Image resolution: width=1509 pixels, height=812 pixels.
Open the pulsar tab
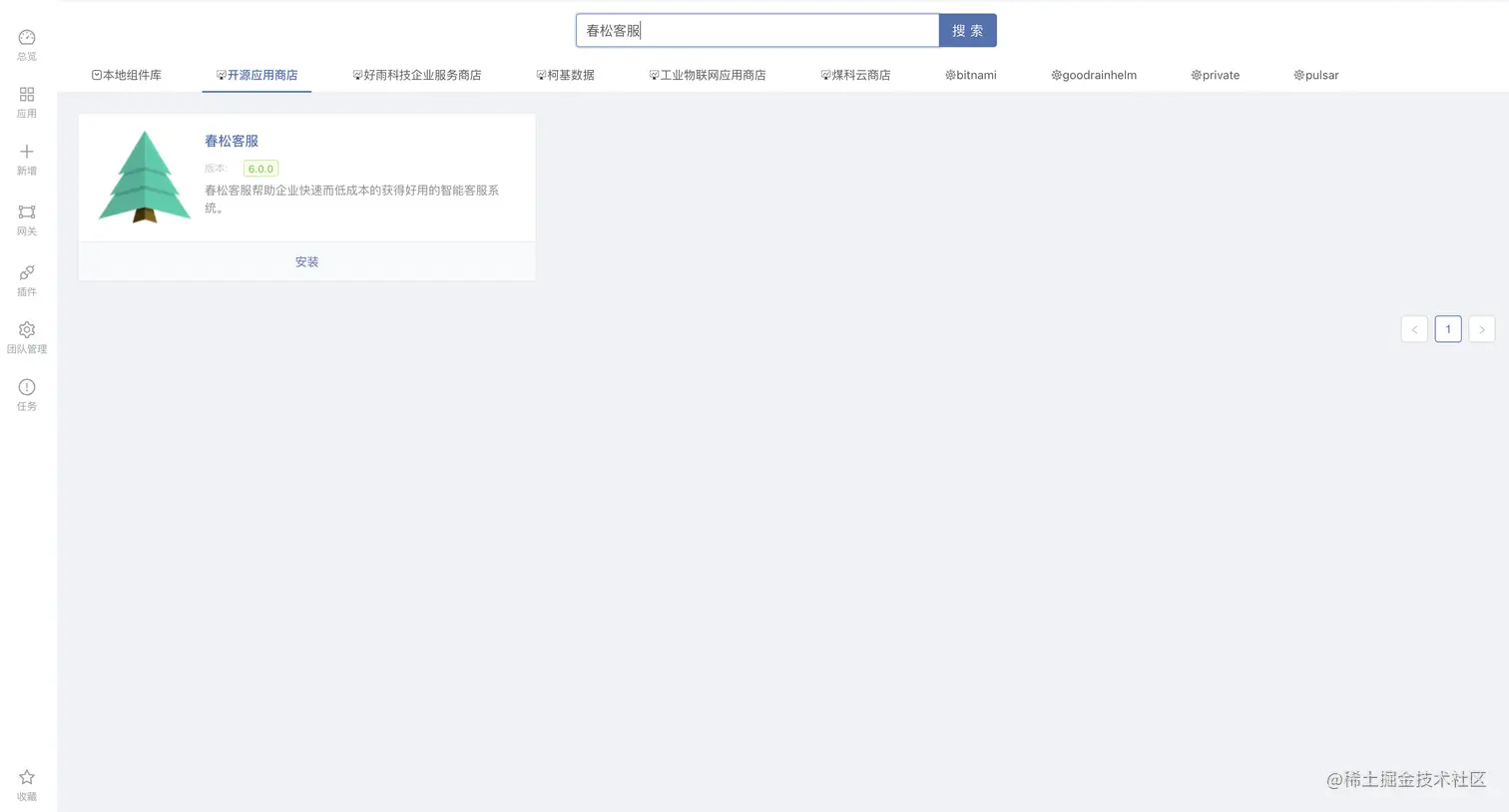click(x=1316, y=75)
